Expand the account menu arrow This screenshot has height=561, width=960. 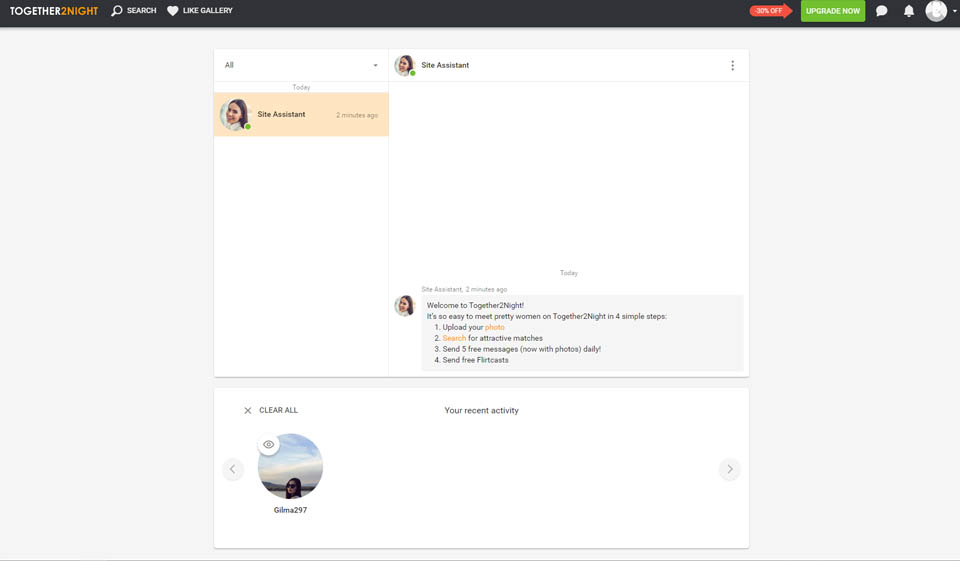(x=954, y=12)
